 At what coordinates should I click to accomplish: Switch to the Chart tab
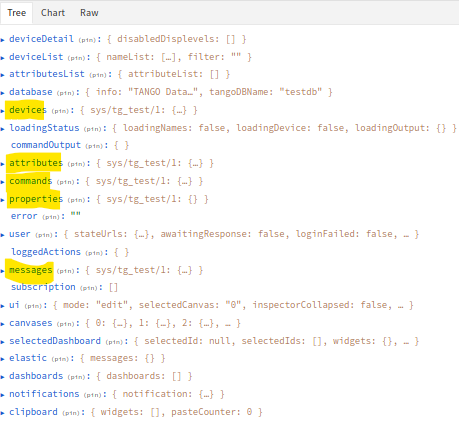53,13
